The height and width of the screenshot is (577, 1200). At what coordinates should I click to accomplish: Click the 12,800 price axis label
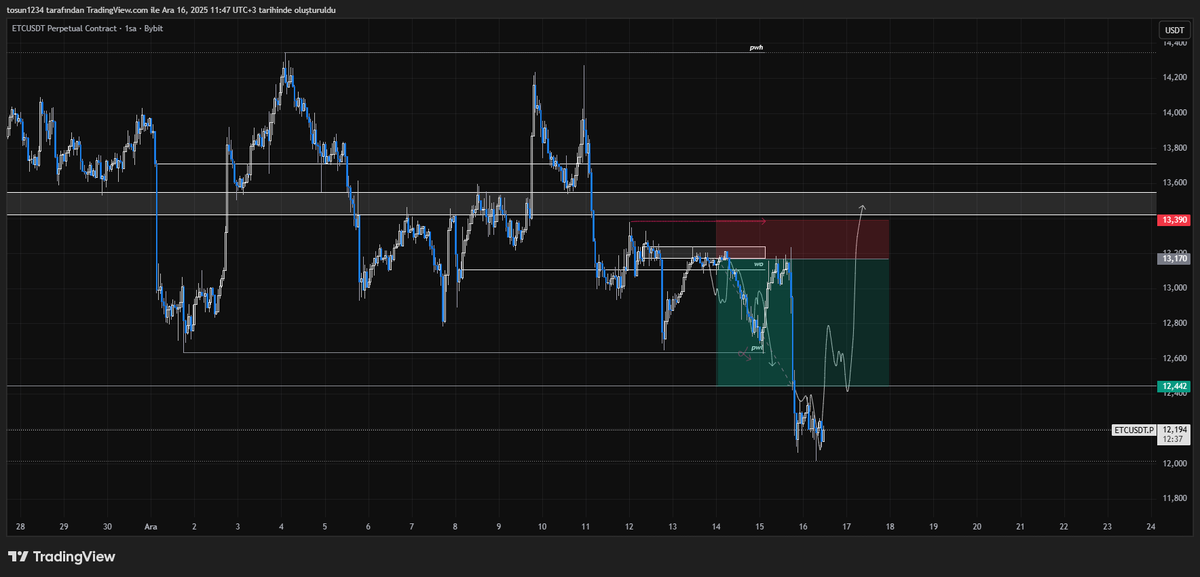coord(1173,323)
